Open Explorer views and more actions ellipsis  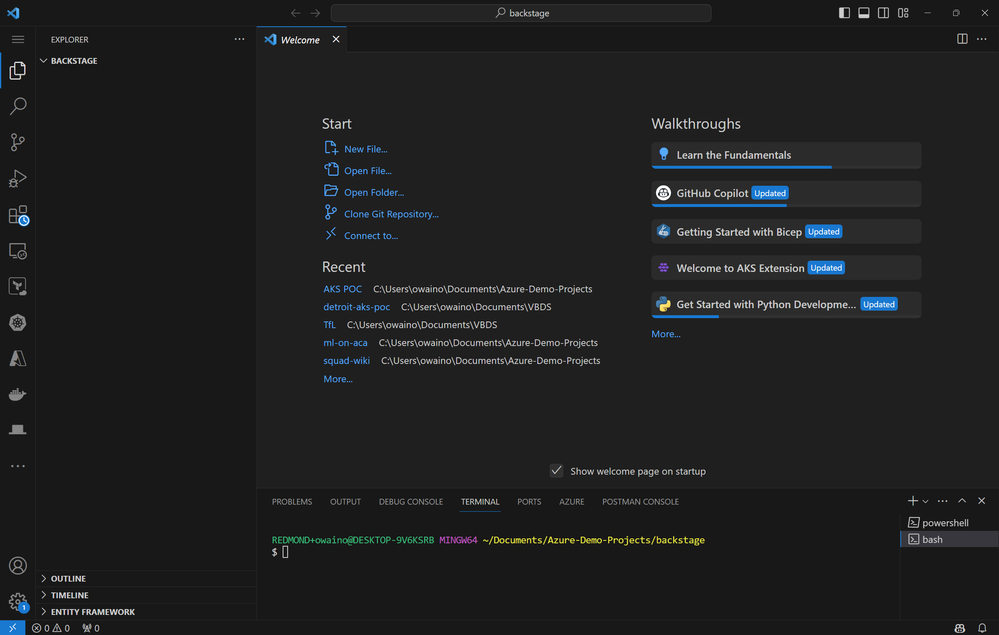click(239, 39)
